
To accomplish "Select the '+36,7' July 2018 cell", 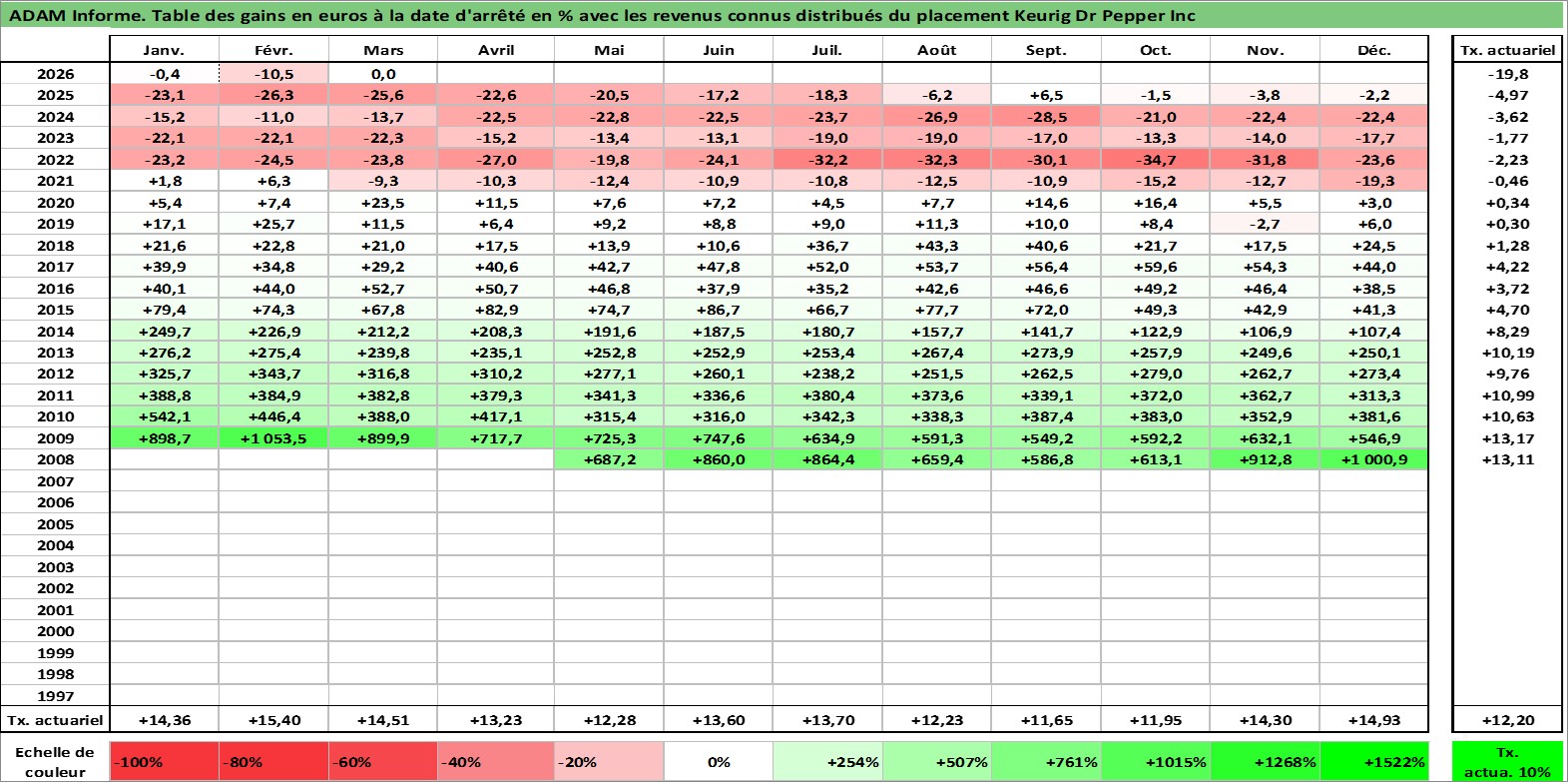I will (x=827, y=246).
